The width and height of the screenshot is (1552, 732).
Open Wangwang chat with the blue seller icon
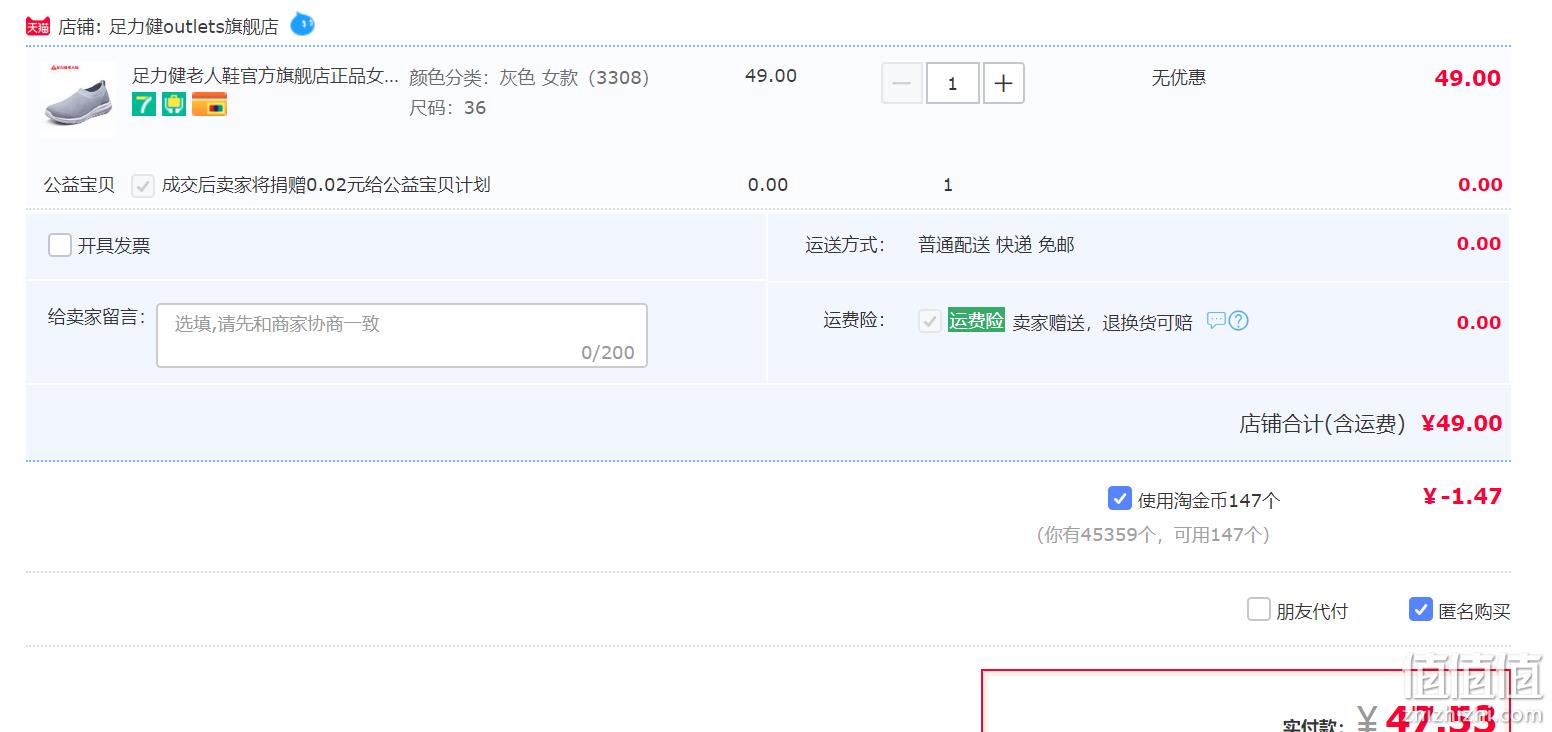[x=302, y=24]
